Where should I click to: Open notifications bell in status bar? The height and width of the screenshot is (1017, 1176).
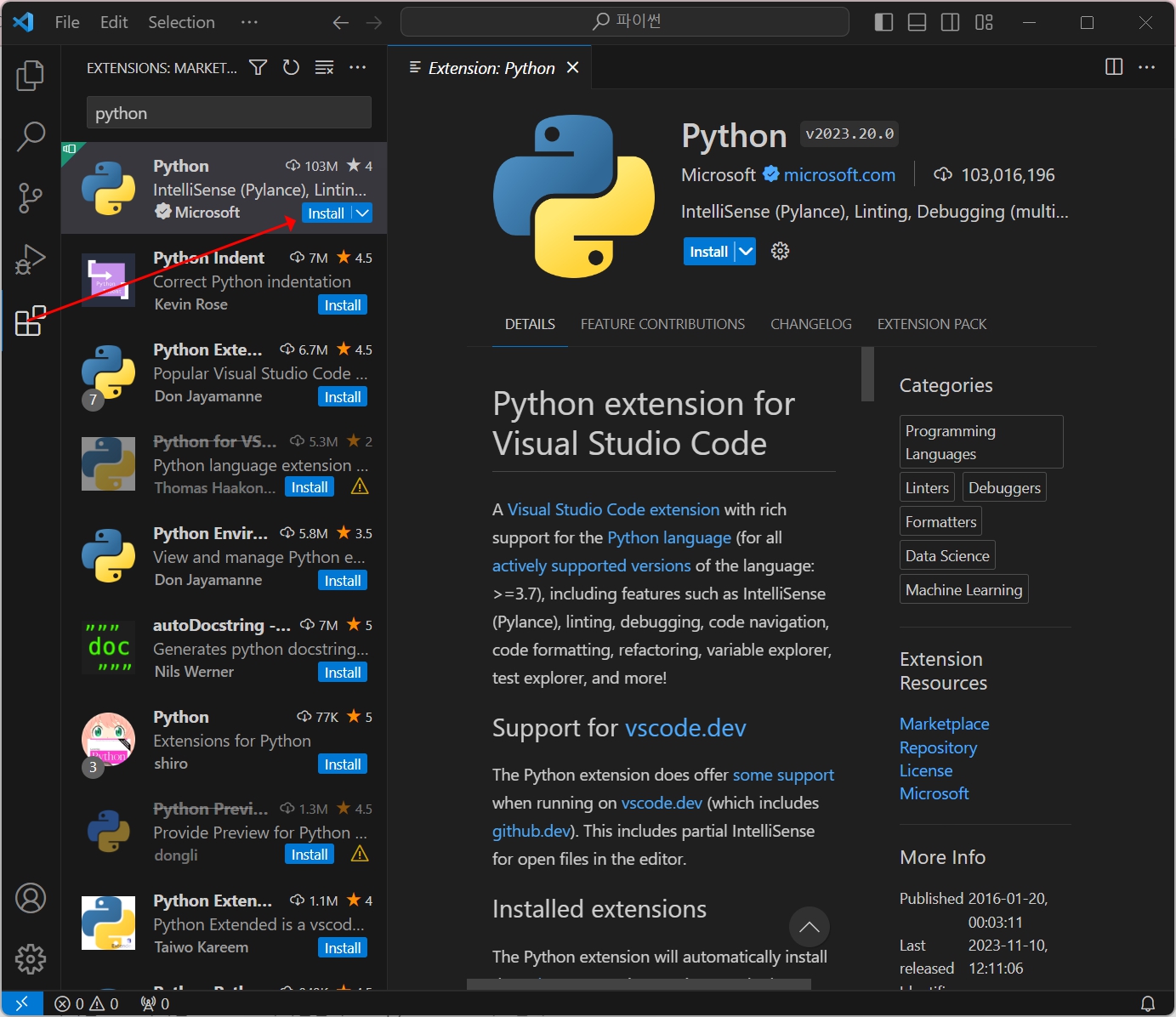[x=1147, y=1003]
